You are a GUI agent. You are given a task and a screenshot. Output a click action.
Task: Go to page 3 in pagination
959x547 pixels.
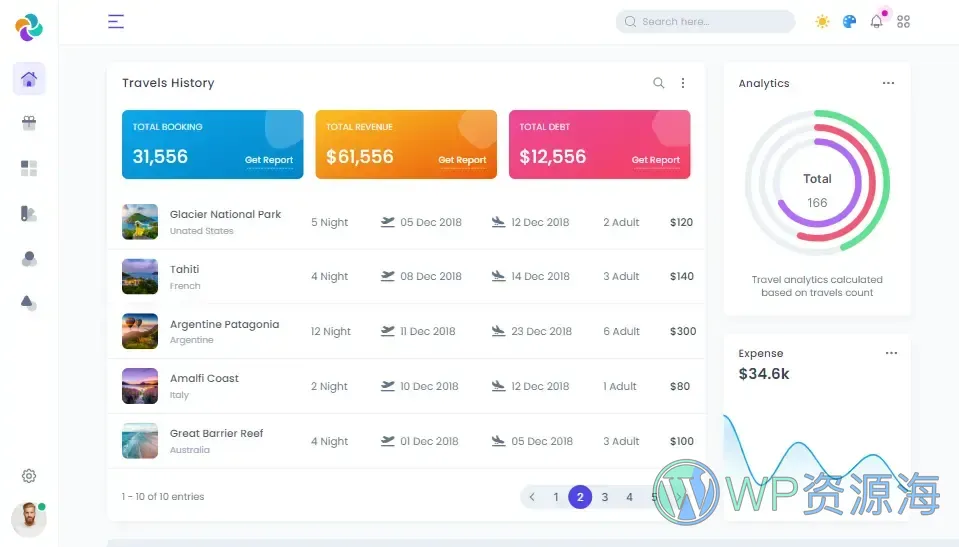pos(605,497)
